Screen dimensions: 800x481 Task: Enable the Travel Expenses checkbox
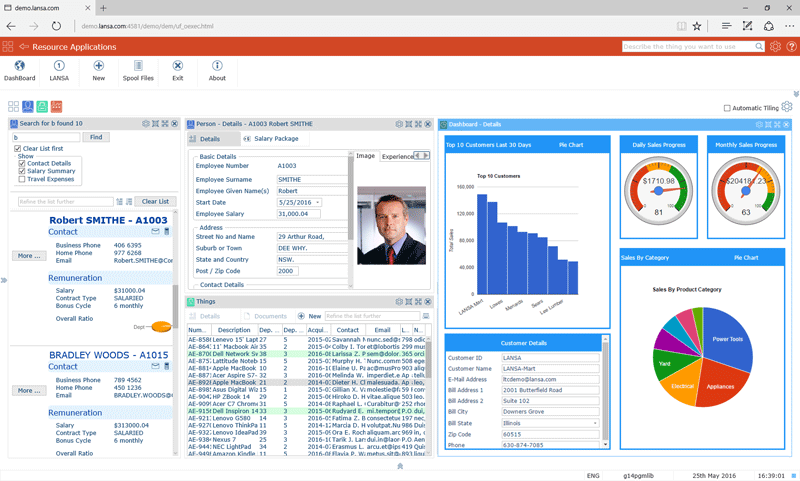[22, 179]
